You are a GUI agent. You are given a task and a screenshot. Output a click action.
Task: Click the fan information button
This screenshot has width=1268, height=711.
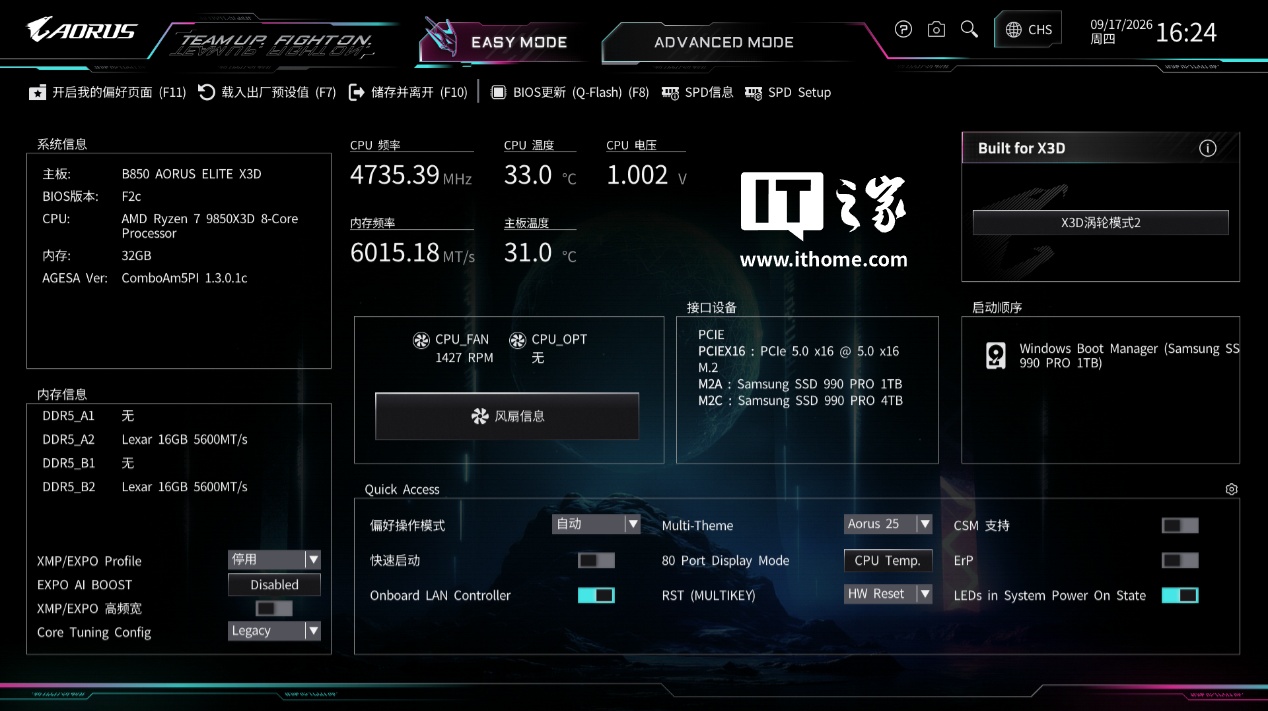click(507, 416)
